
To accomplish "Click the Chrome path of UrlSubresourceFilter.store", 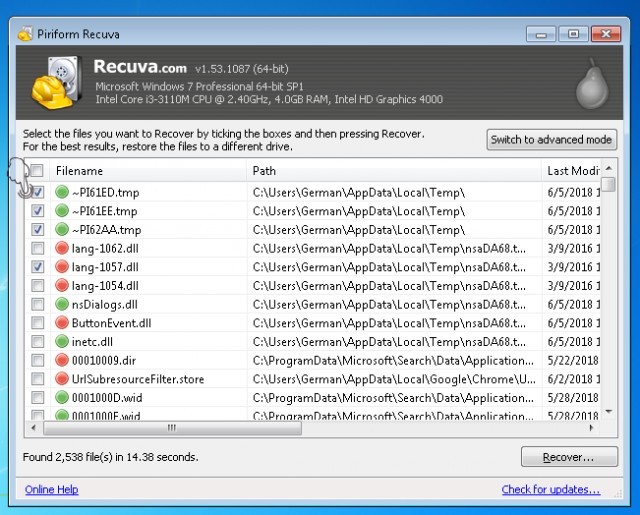I will 394,379.
